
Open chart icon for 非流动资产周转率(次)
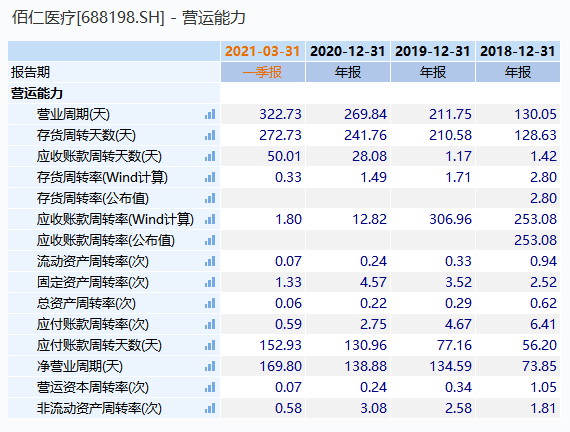(x=210, y=408)
